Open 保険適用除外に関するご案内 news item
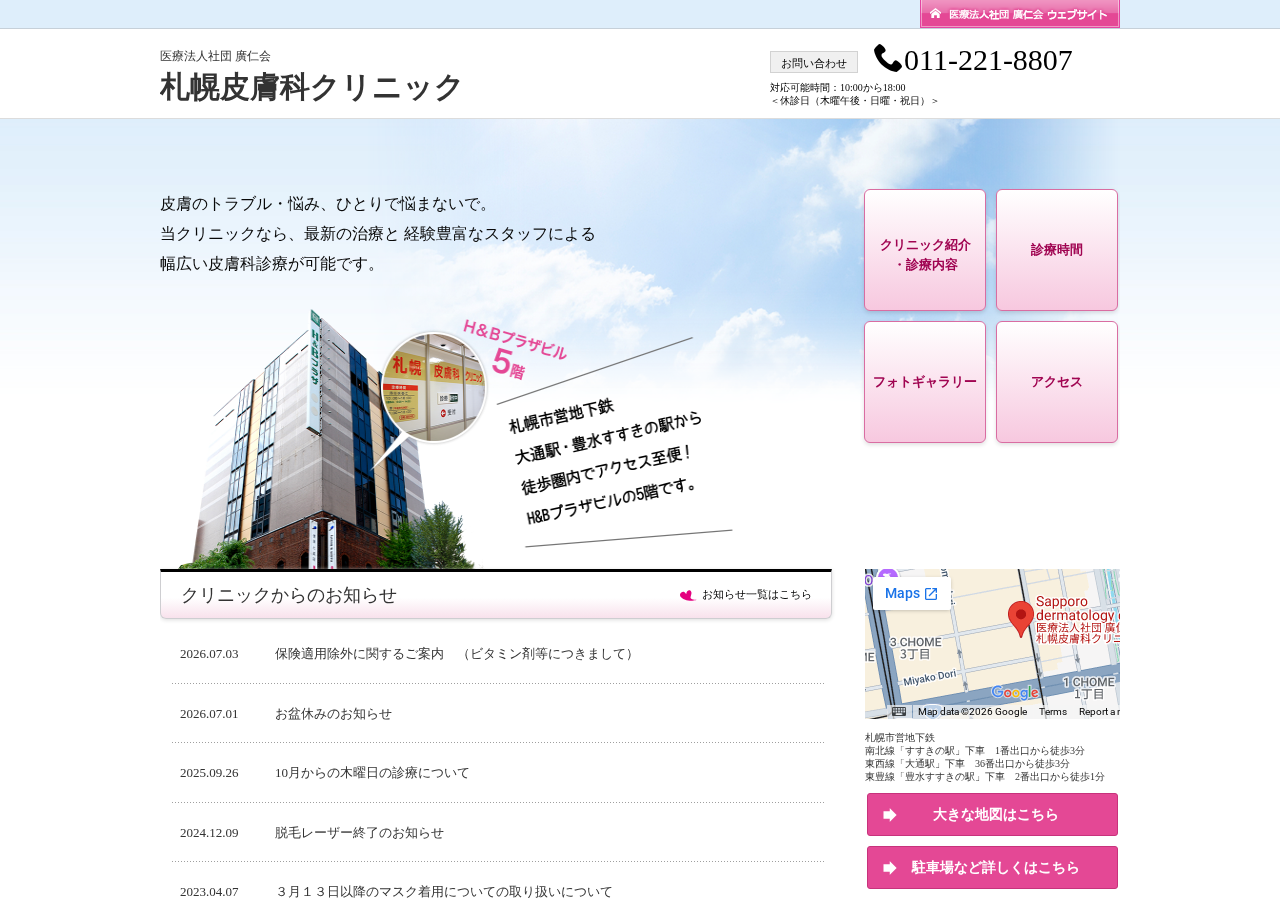Image resolution: width=1280 pixels, height=900 pixels. pos(457,654)
